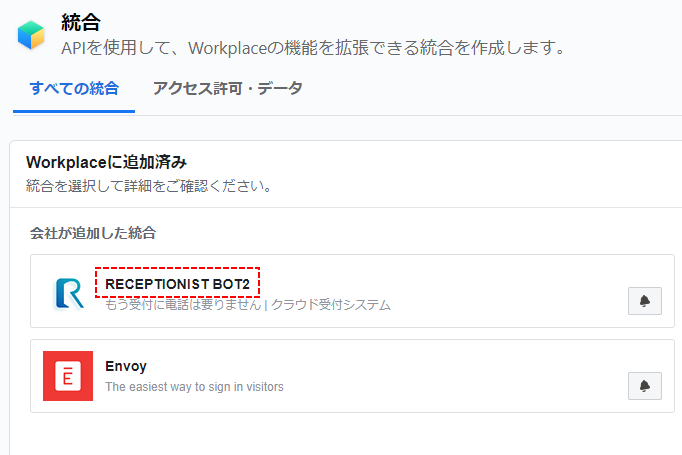Open RECEPTIONIST BOT2 integration details

(177, 284)
